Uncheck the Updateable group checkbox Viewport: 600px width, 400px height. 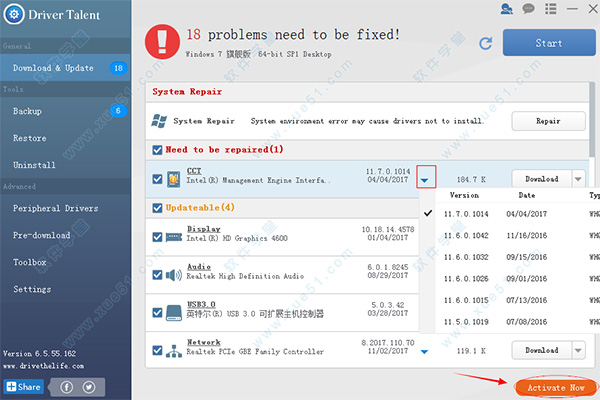157,208
